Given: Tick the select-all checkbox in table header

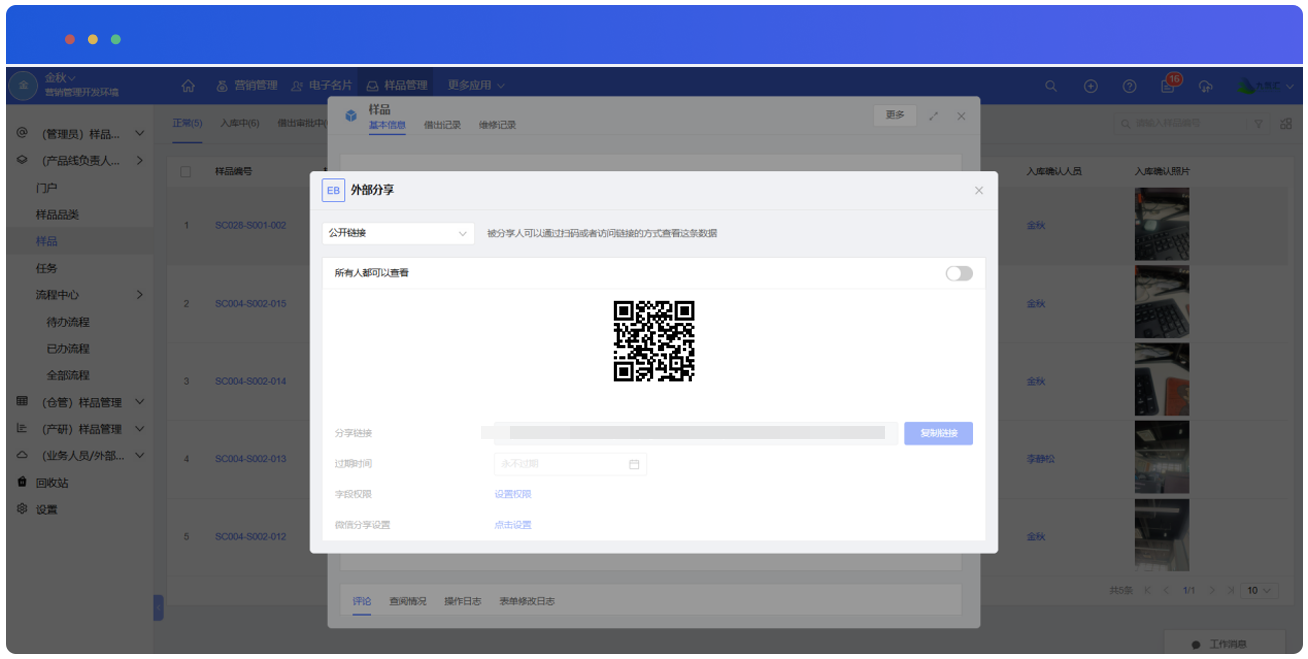Looking at the screenshot, I should tap(186, 172).
